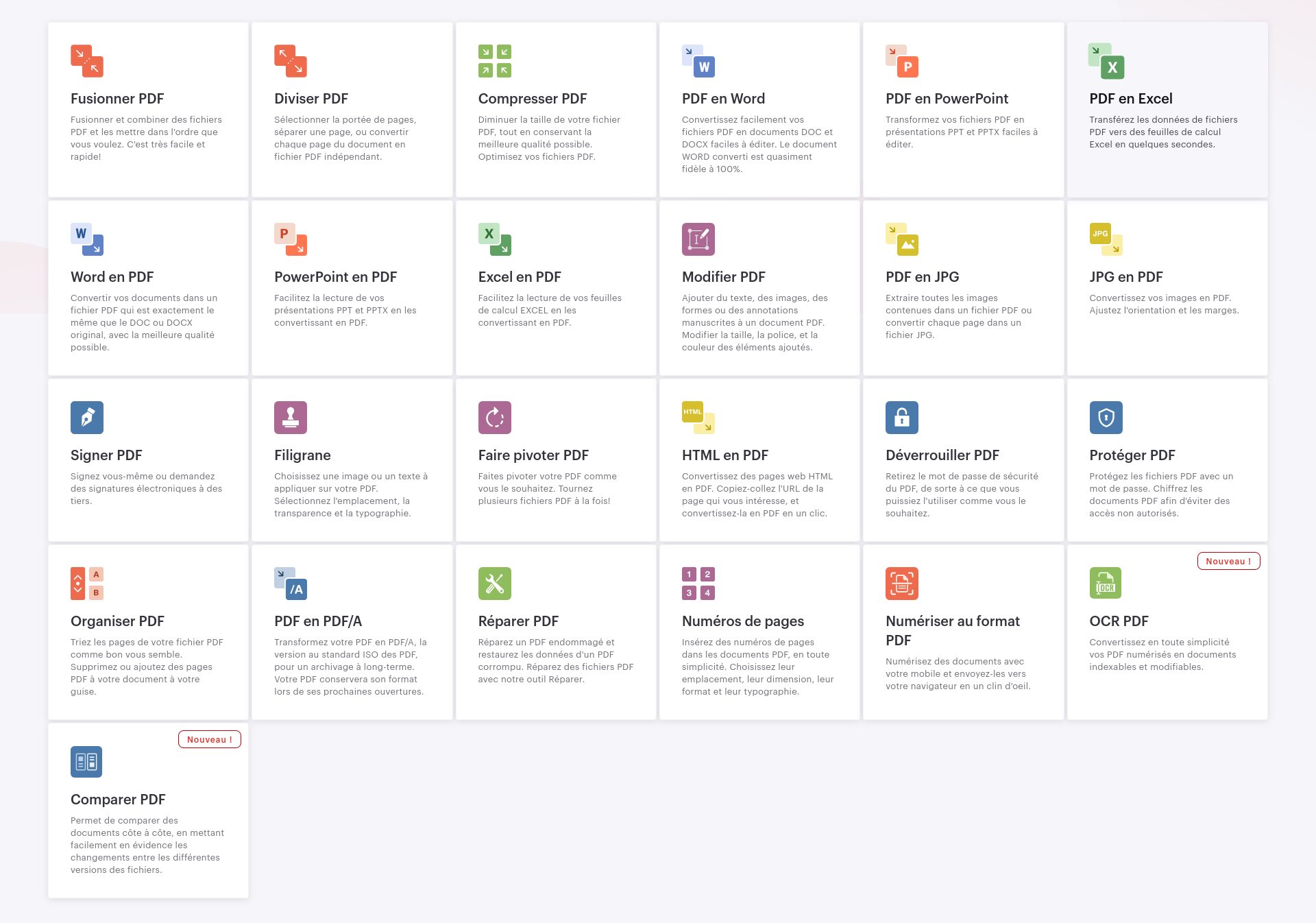Click the PDF en PowerPoint icon

pyautogui.click(x=902, y=61)
